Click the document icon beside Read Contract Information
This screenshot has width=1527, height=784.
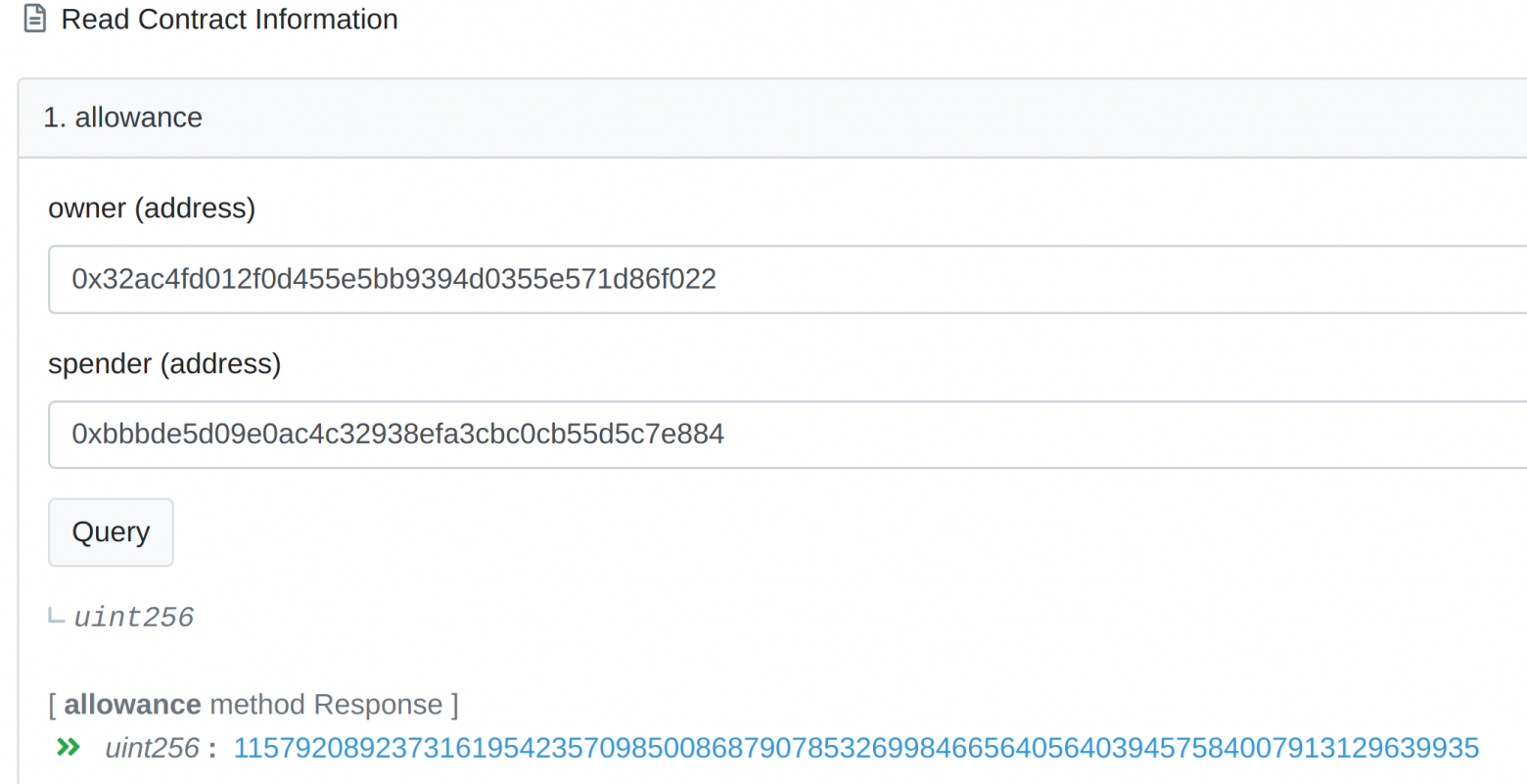35,19
